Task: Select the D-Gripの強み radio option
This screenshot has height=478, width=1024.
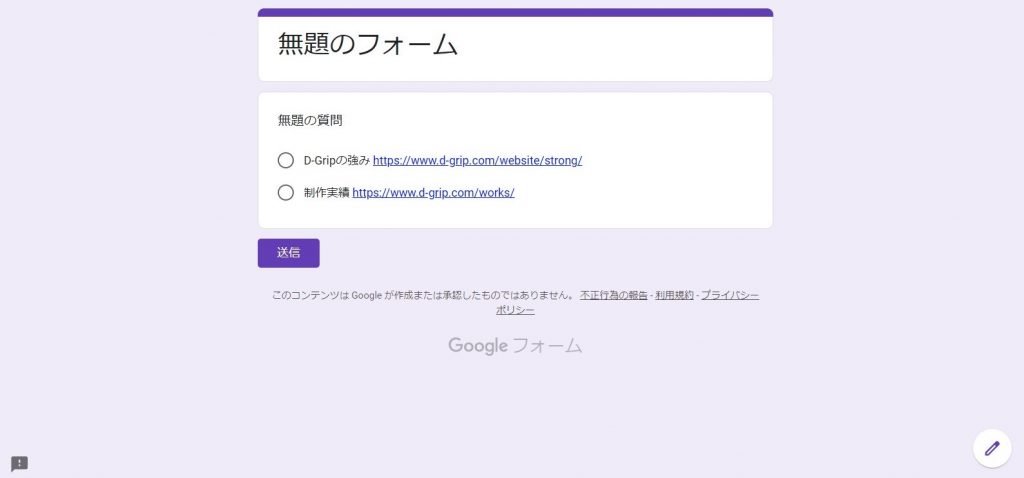Action: (x=285, y=161)
